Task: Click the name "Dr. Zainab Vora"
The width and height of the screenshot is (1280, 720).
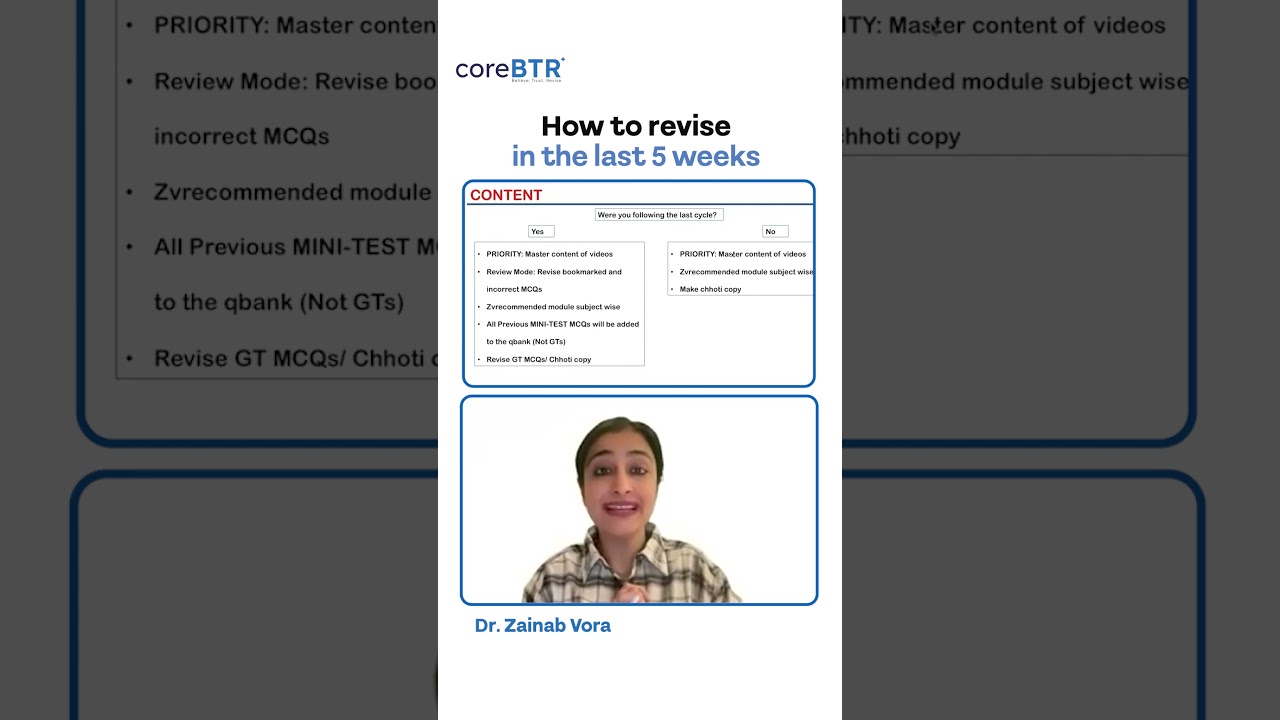Action: pos(543,626)
